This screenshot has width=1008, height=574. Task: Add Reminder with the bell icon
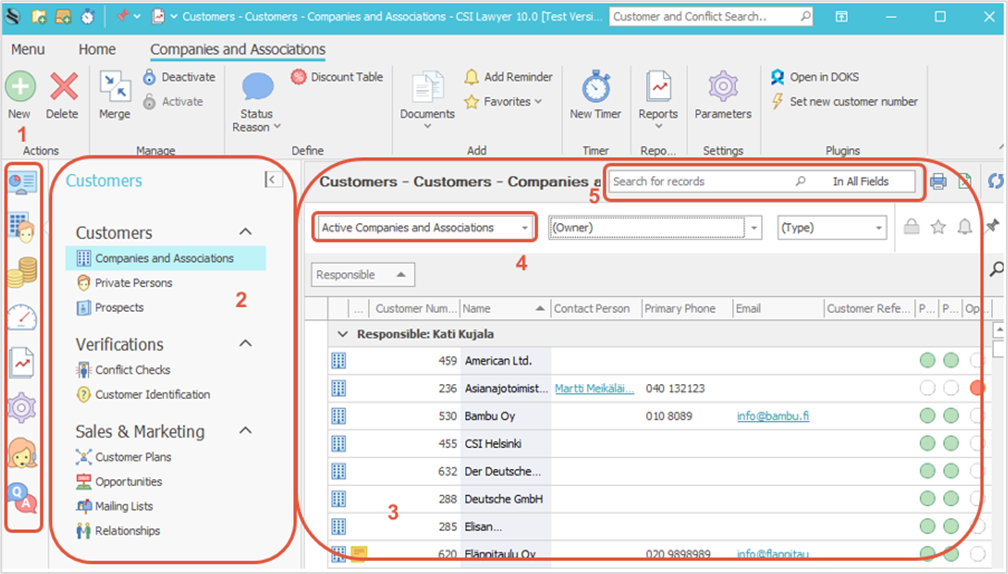(x=472, y=77)
